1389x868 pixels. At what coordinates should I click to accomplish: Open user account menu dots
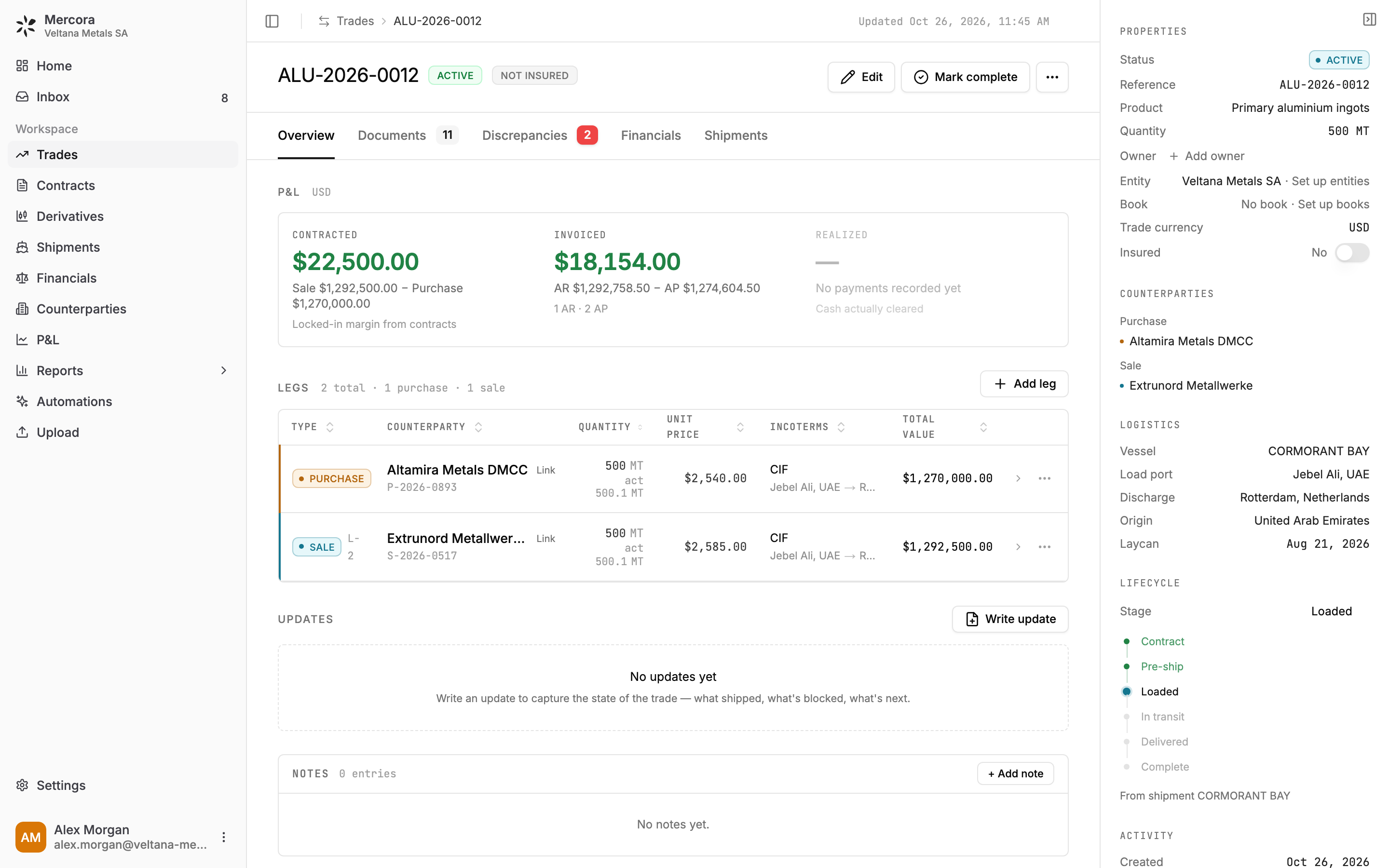224,837
